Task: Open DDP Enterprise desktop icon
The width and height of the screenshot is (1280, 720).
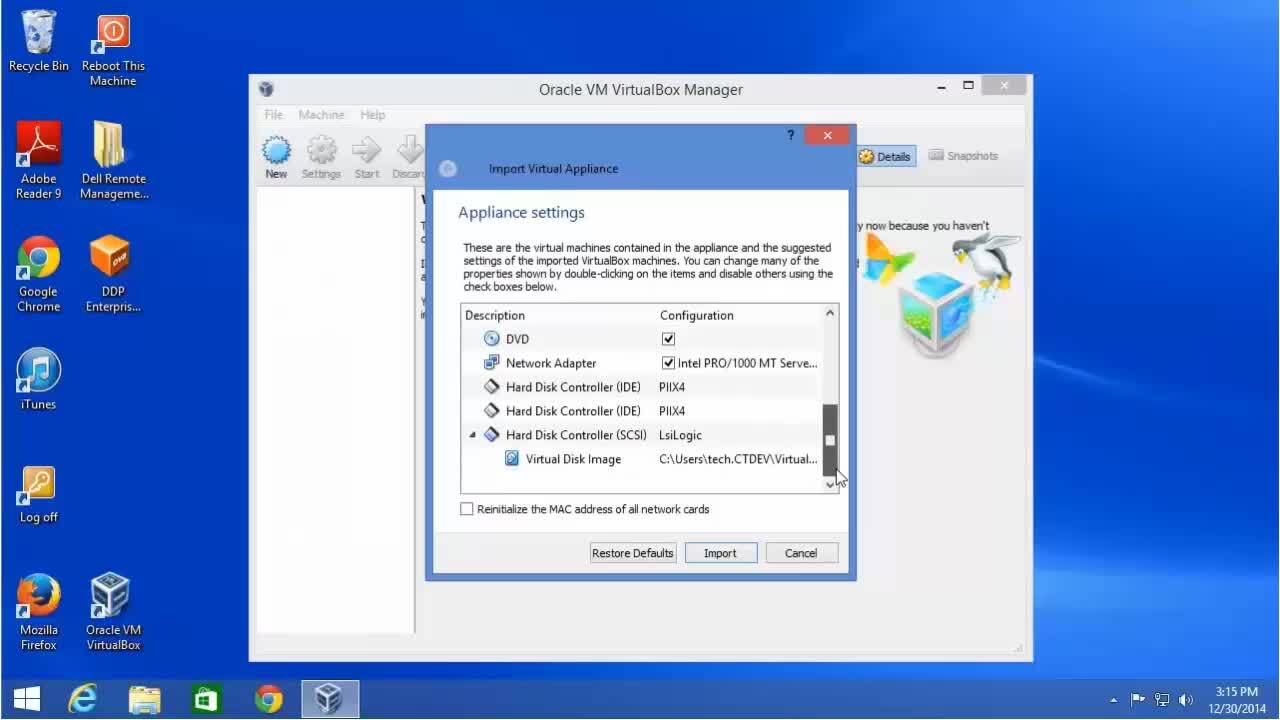Action: (113, 274)
